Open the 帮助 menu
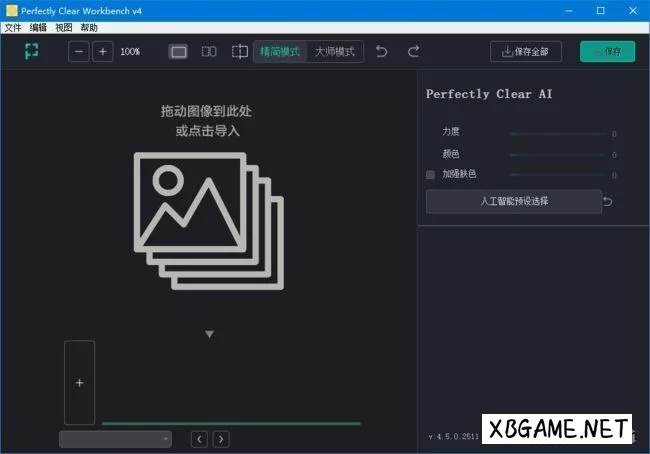Screen dimensions: 650x454 [89, 27]
